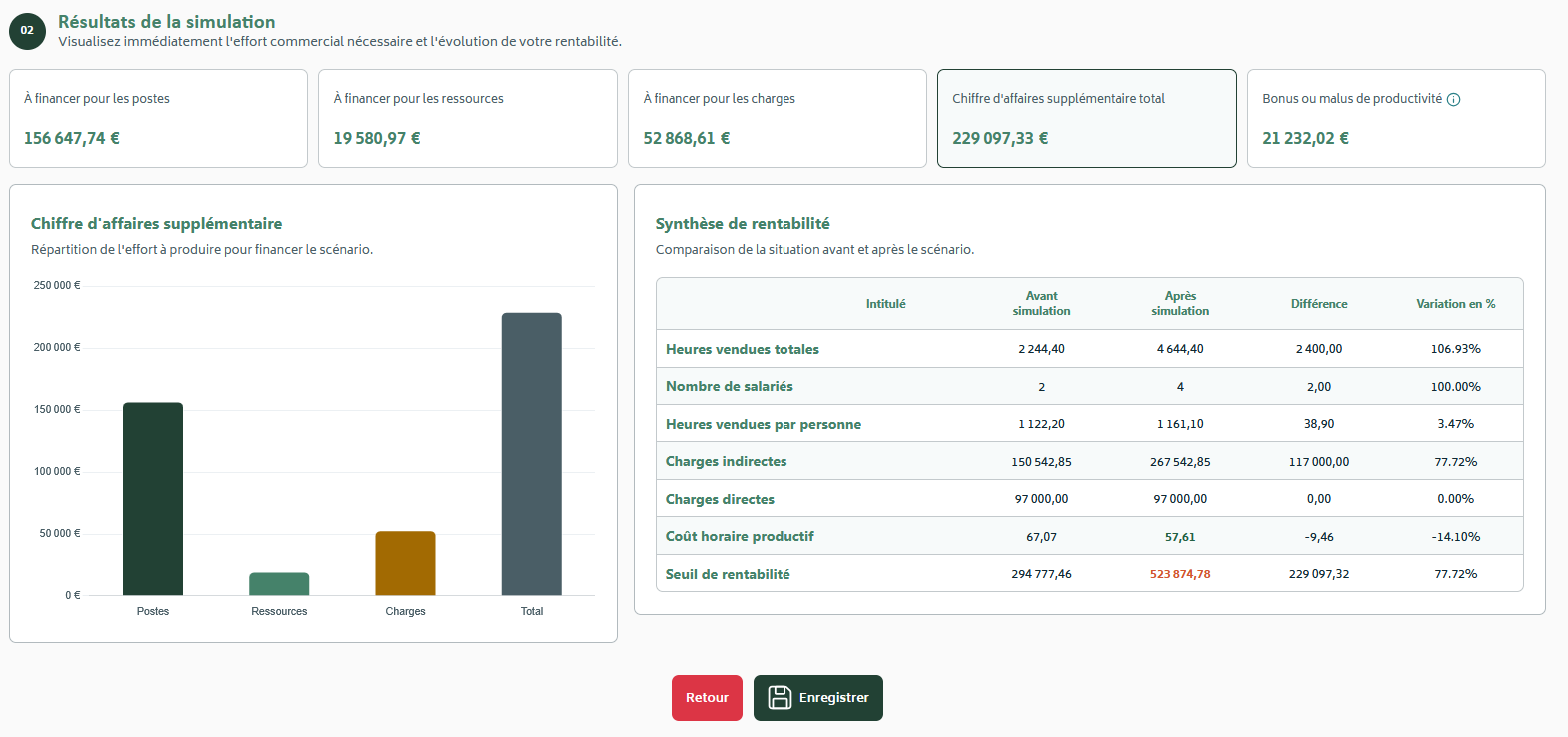The image size is (1568, 737).
Task: Click the 1 161,10 cell
Action: [1180, 424]
